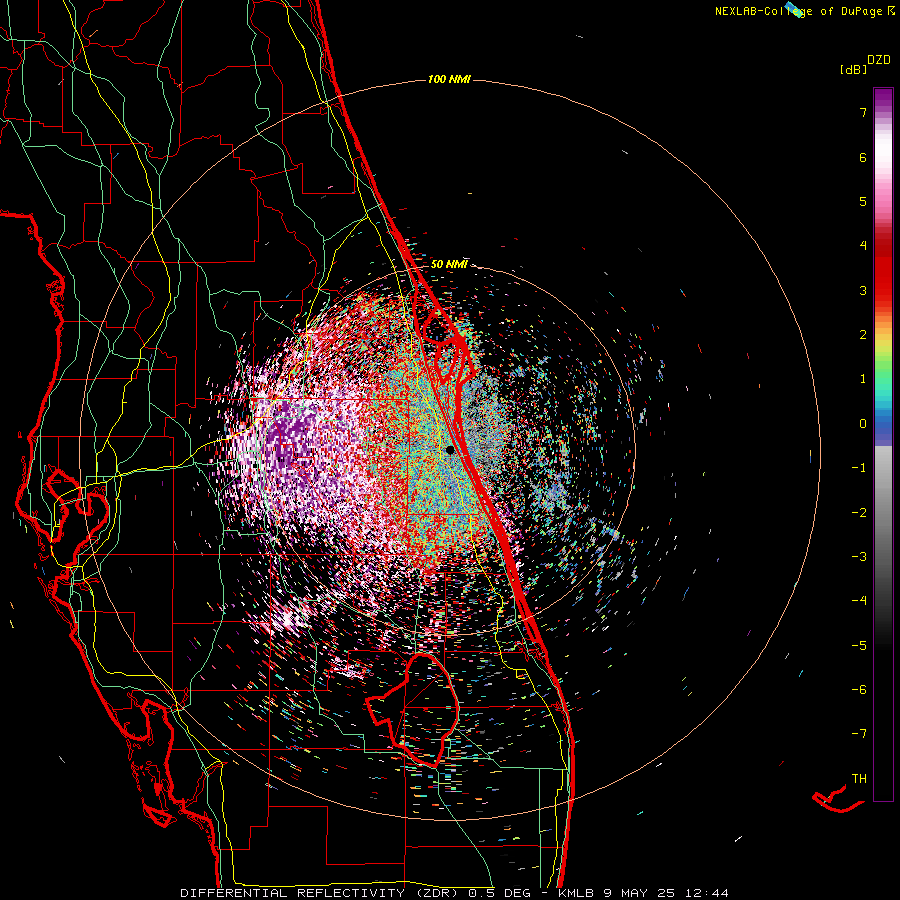Click the -4 dB tick label on the scale
The width and height of the screenshot is (900, 900).
click(859, 601)
